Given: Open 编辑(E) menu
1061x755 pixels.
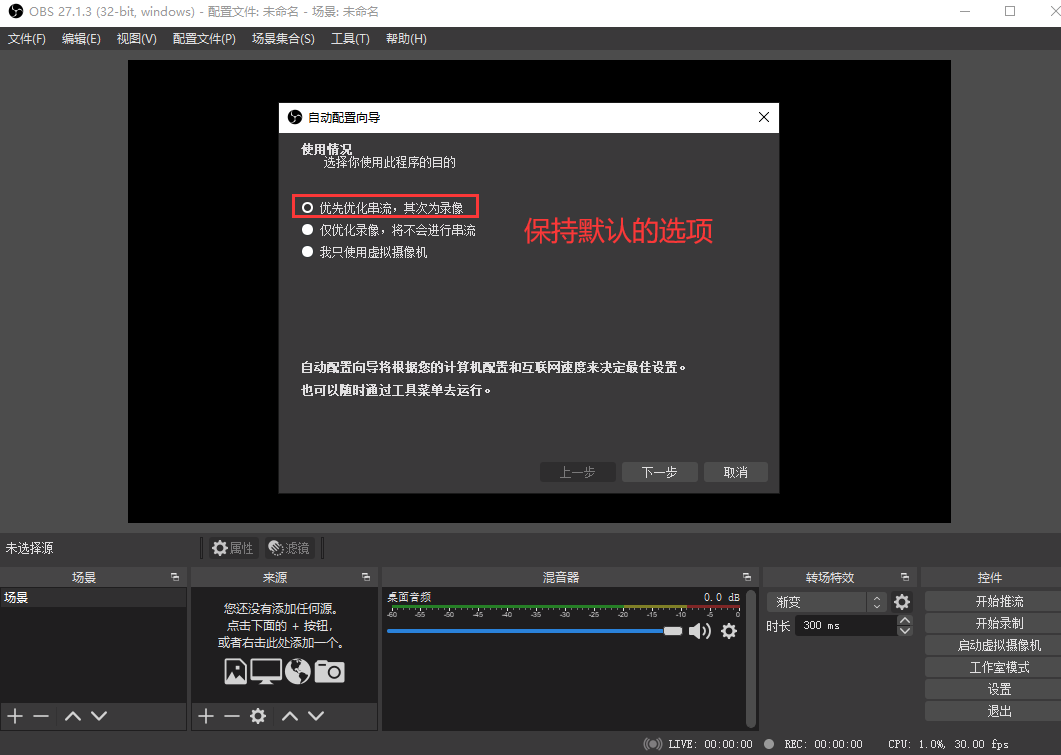Looking at the screenshot, I should (81, 39).
